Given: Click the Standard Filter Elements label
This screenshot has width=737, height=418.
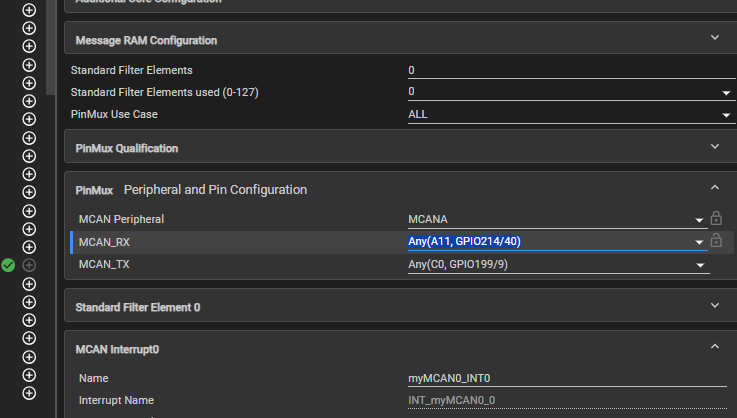Looking at the screenshot, I should pyautogui.click(x=132, y=71).
